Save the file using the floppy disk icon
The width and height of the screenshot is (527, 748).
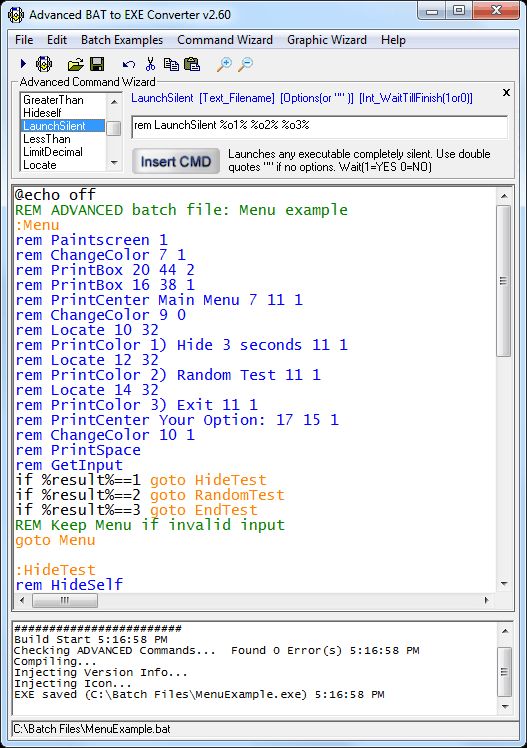pos(97,64)
